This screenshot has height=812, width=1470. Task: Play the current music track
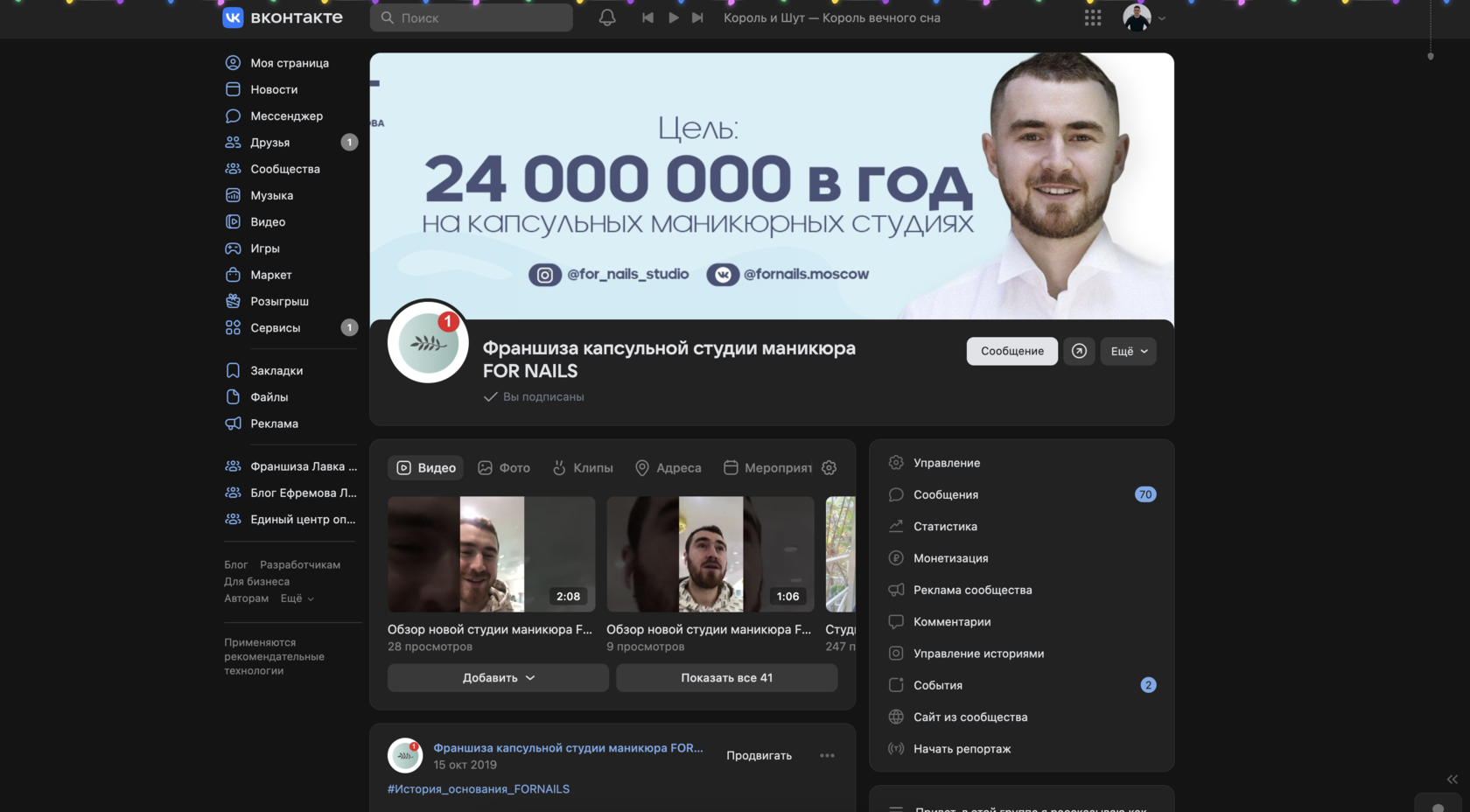click(x=673, y=17)
